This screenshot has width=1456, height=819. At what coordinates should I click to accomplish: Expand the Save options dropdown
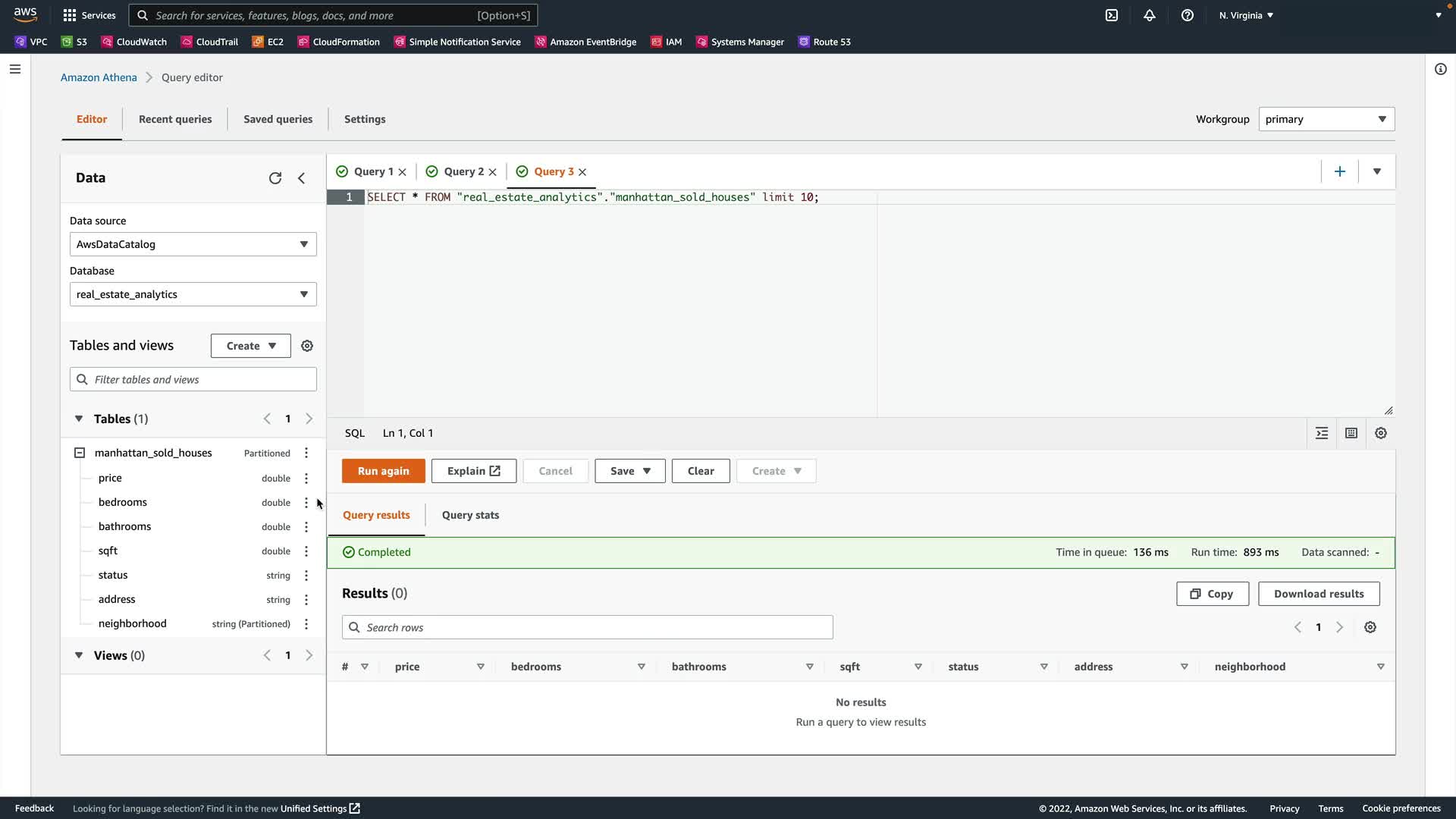point(647,471)
